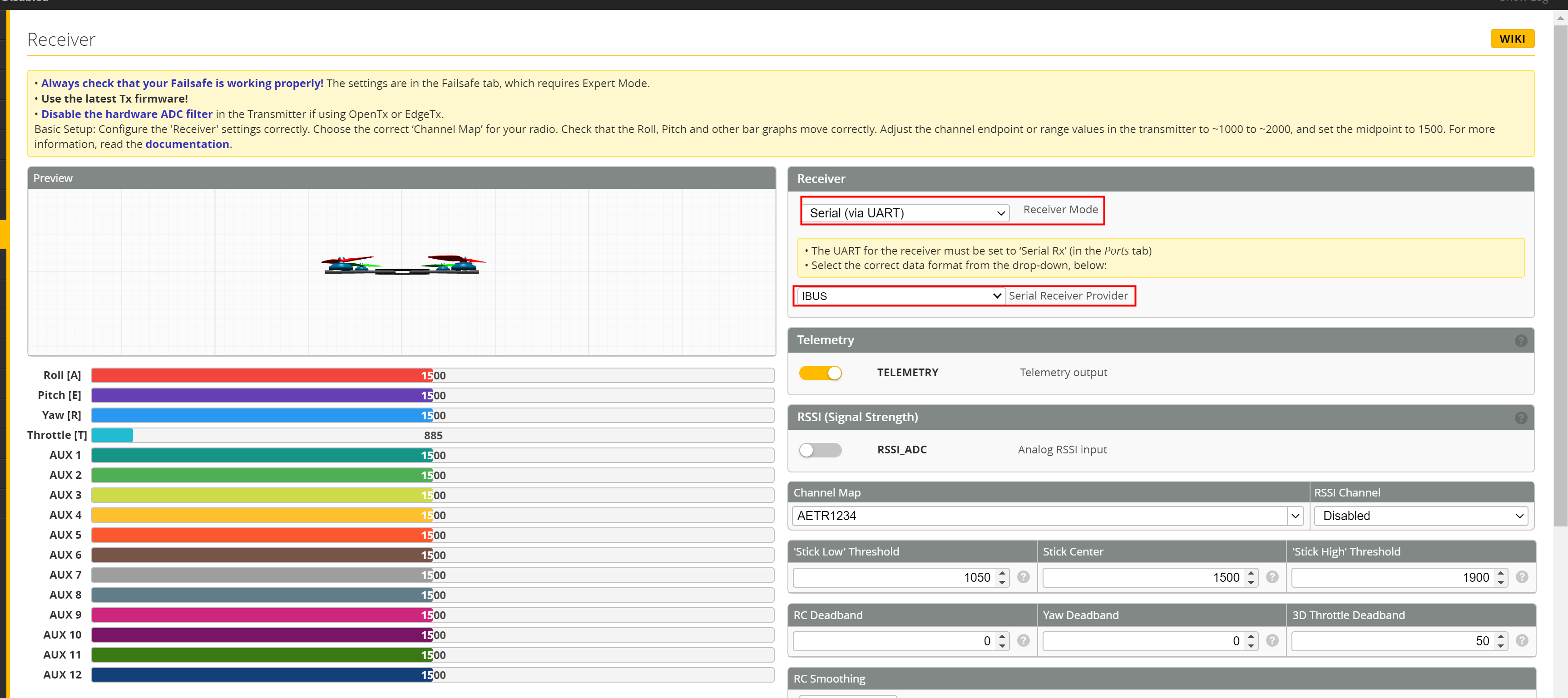This screenshot has width=1568, height=698.
Task: Show help for Yaw Deadband
Action: coord(1271,640)
